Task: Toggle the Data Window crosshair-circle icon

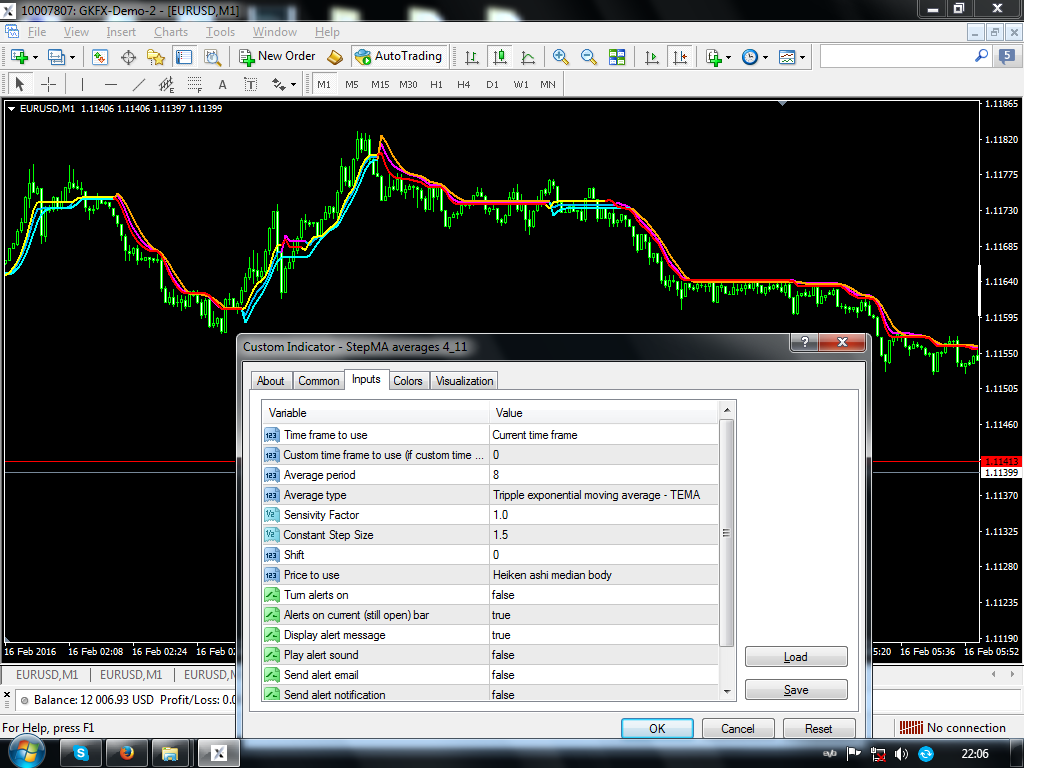Action: click(128, 57)
